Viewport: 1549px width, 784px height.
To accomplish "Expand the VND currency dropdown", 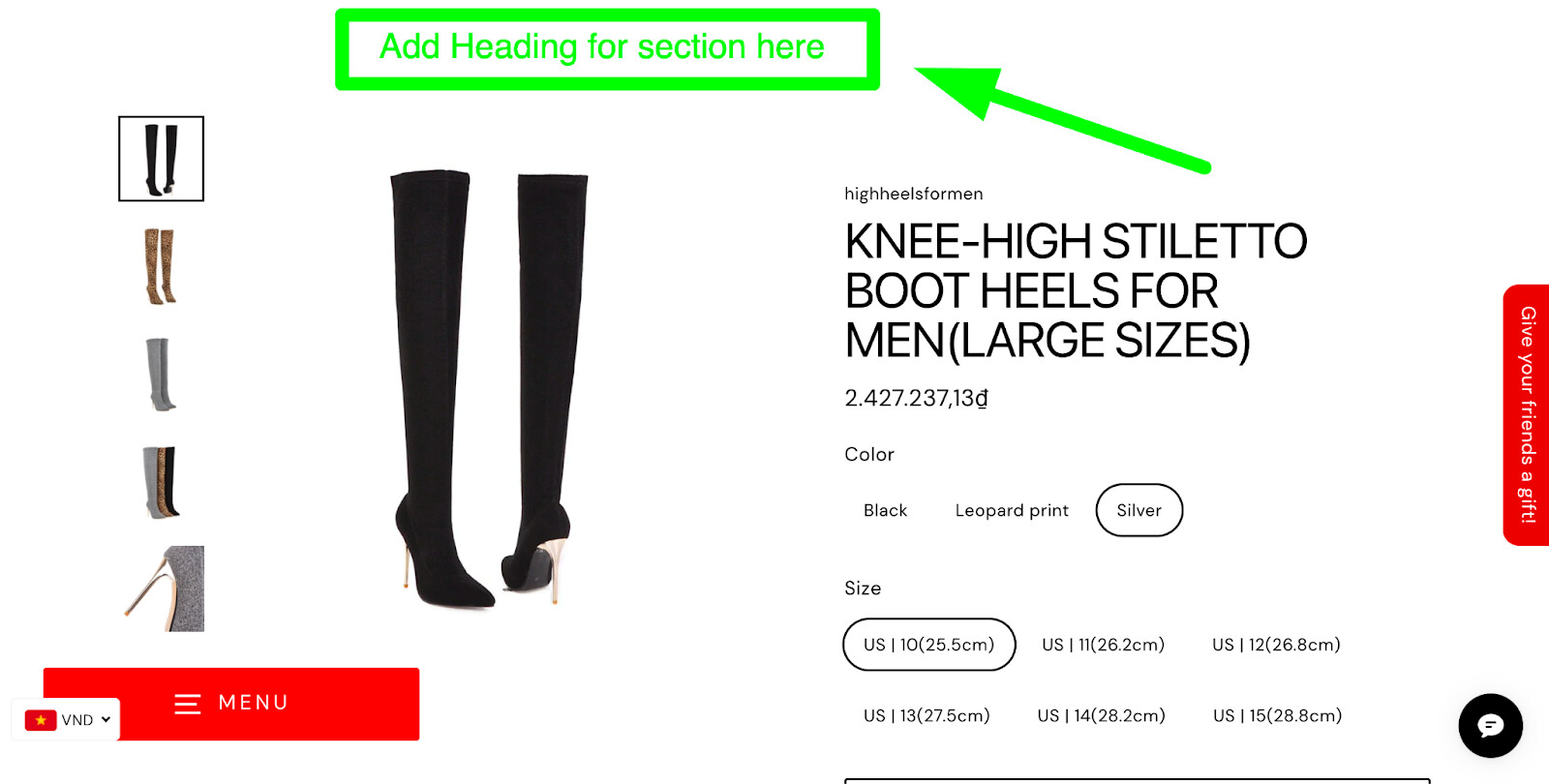I will (x=66, y=720).
